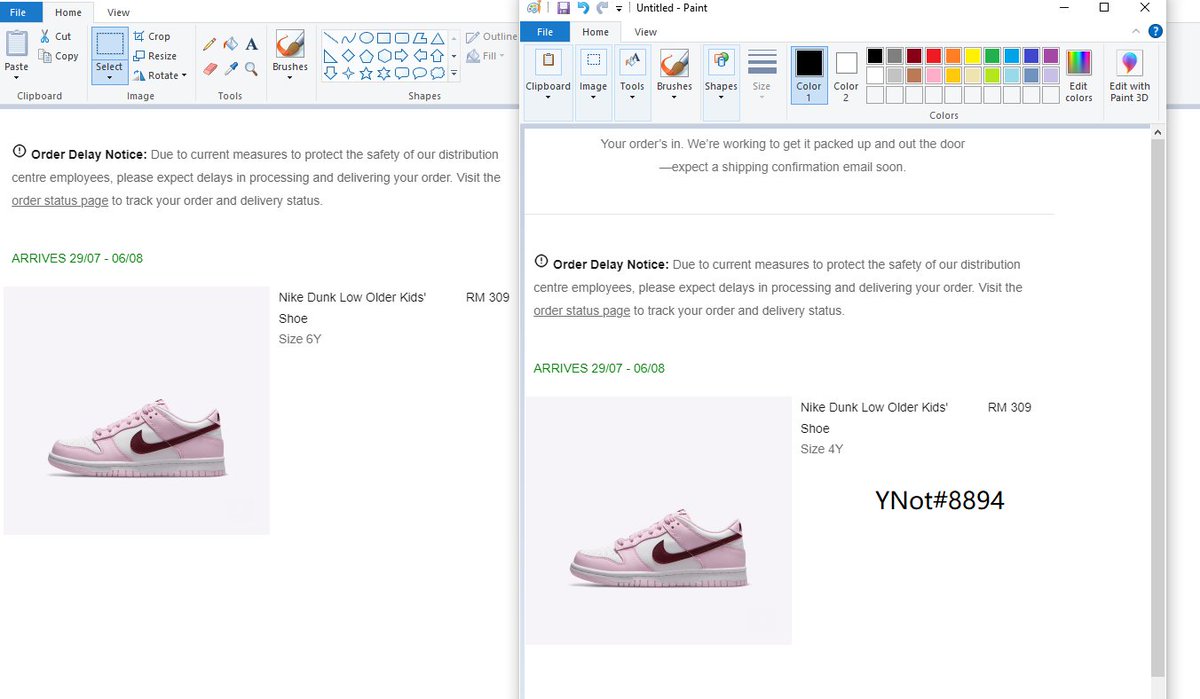Activate the Text tool letter A

(x=251, y=44)
